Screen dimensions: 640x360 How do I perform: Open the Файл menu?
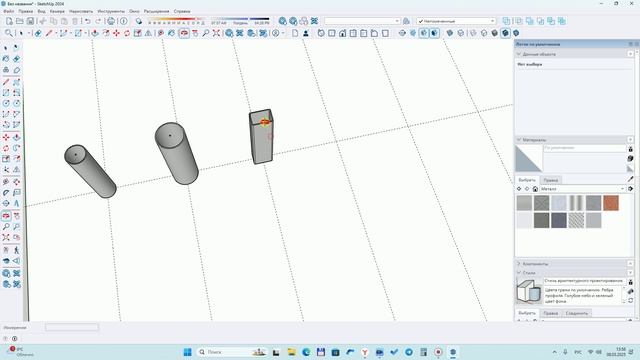(x=9, y=11)
